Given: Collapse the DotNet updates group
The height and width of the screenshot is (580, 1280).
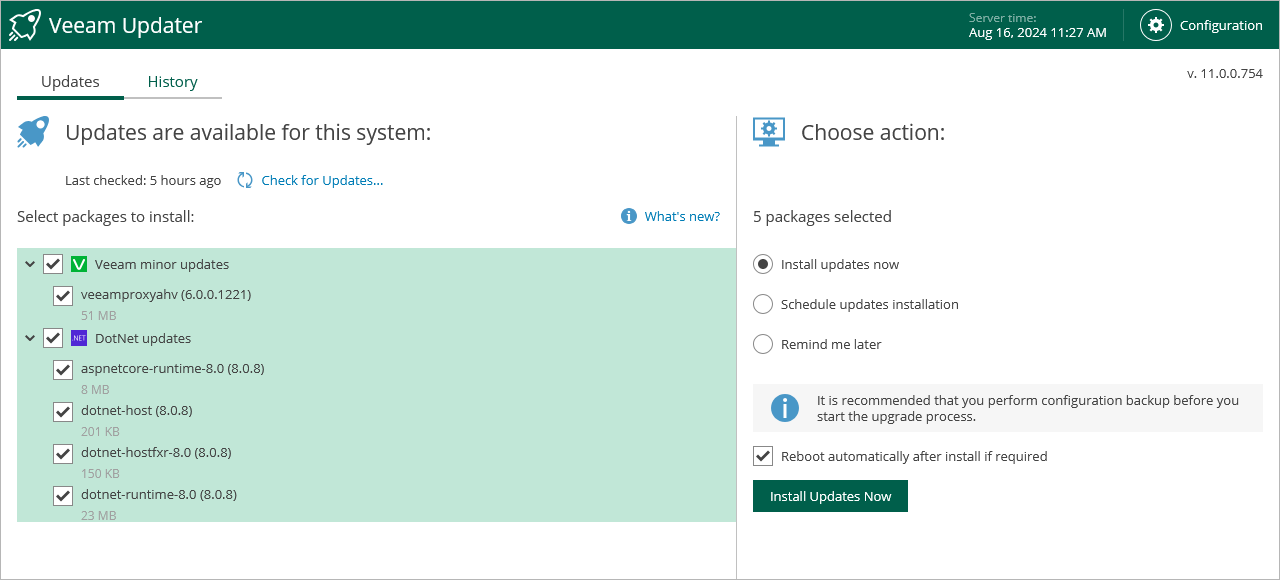Looking at the screenshot, I should [x=30, y=338].
